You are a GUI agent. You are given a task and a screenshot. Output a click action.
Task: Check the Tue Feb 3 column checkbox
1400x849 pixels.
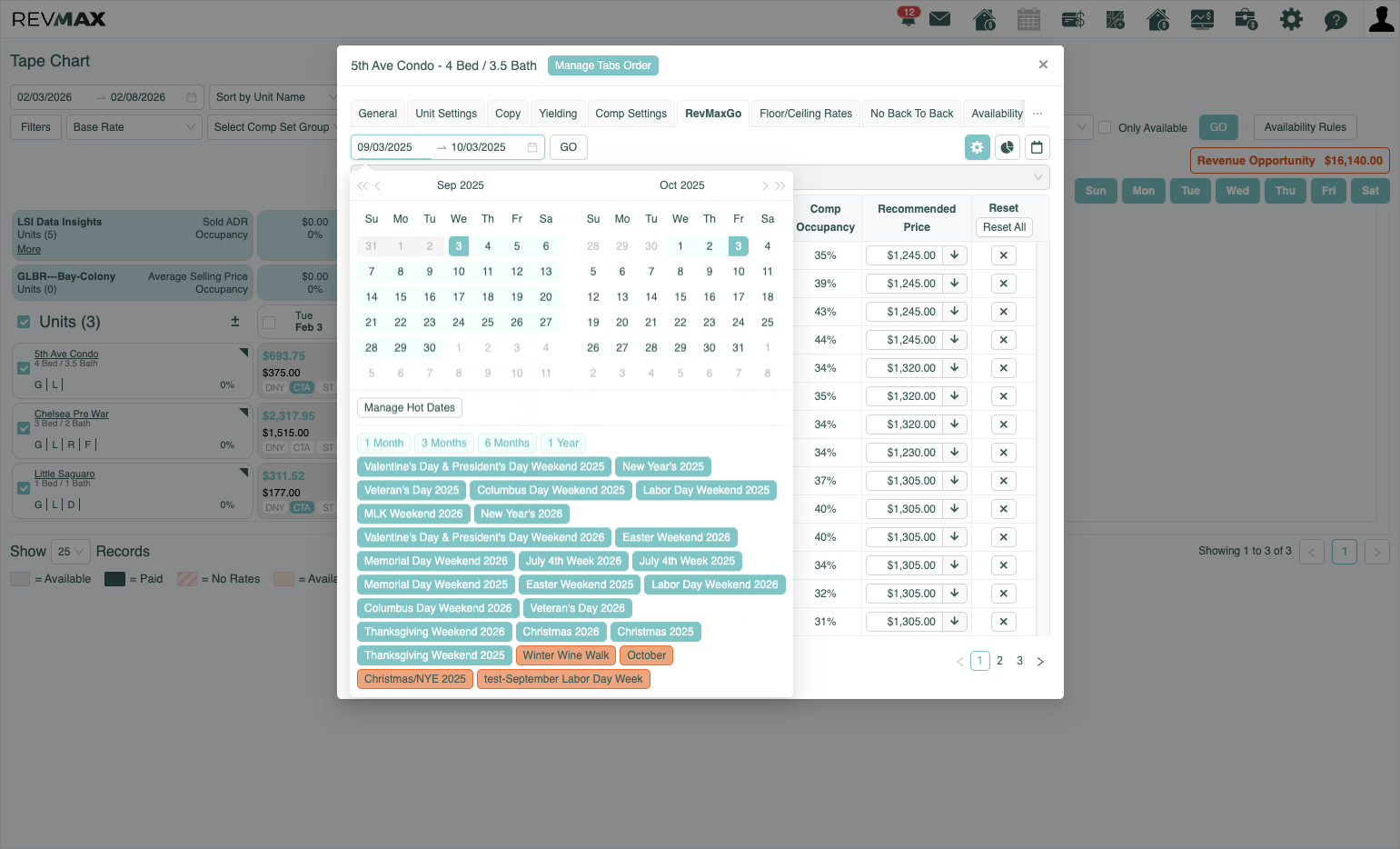point(269,322)
